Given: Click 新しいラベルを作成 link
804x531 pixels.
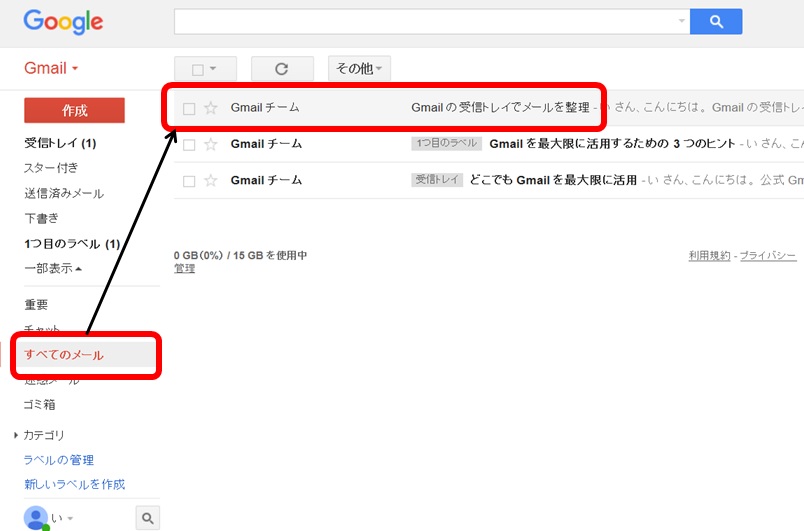Looking at the screenshot, I should click(74, 484).
